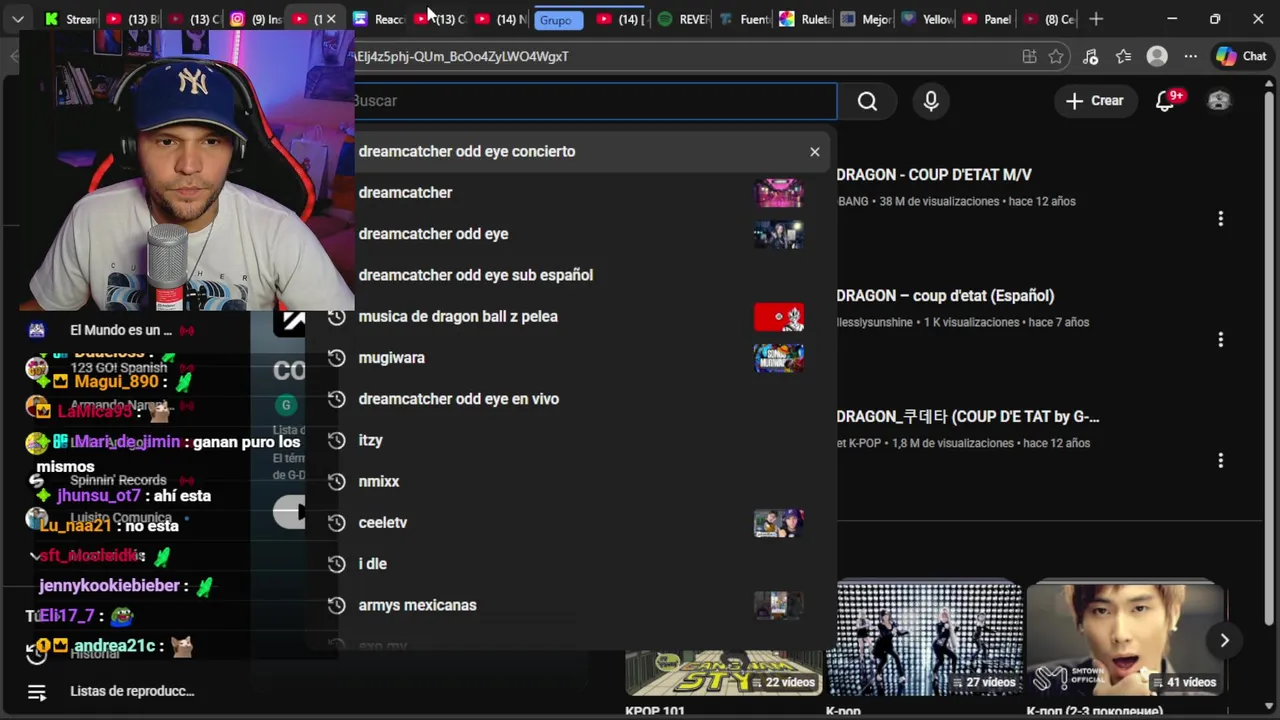The image size is (1280, 720).
Task: Select suggestion 'dreamcatcher odd eye'
Action: point(433,234)
